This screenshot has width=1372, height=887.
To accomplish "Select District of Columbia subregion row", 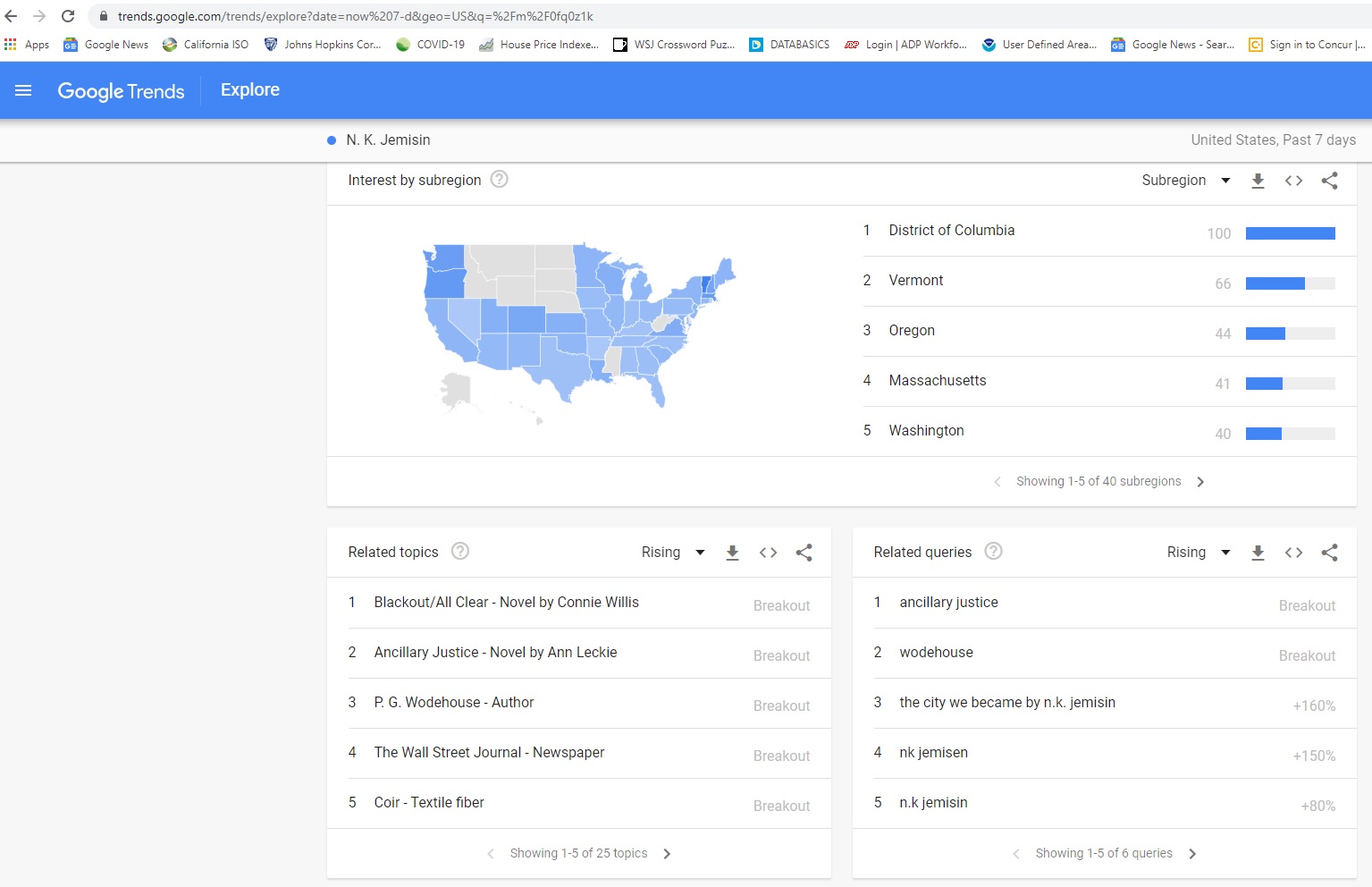I will (1109, 232).
